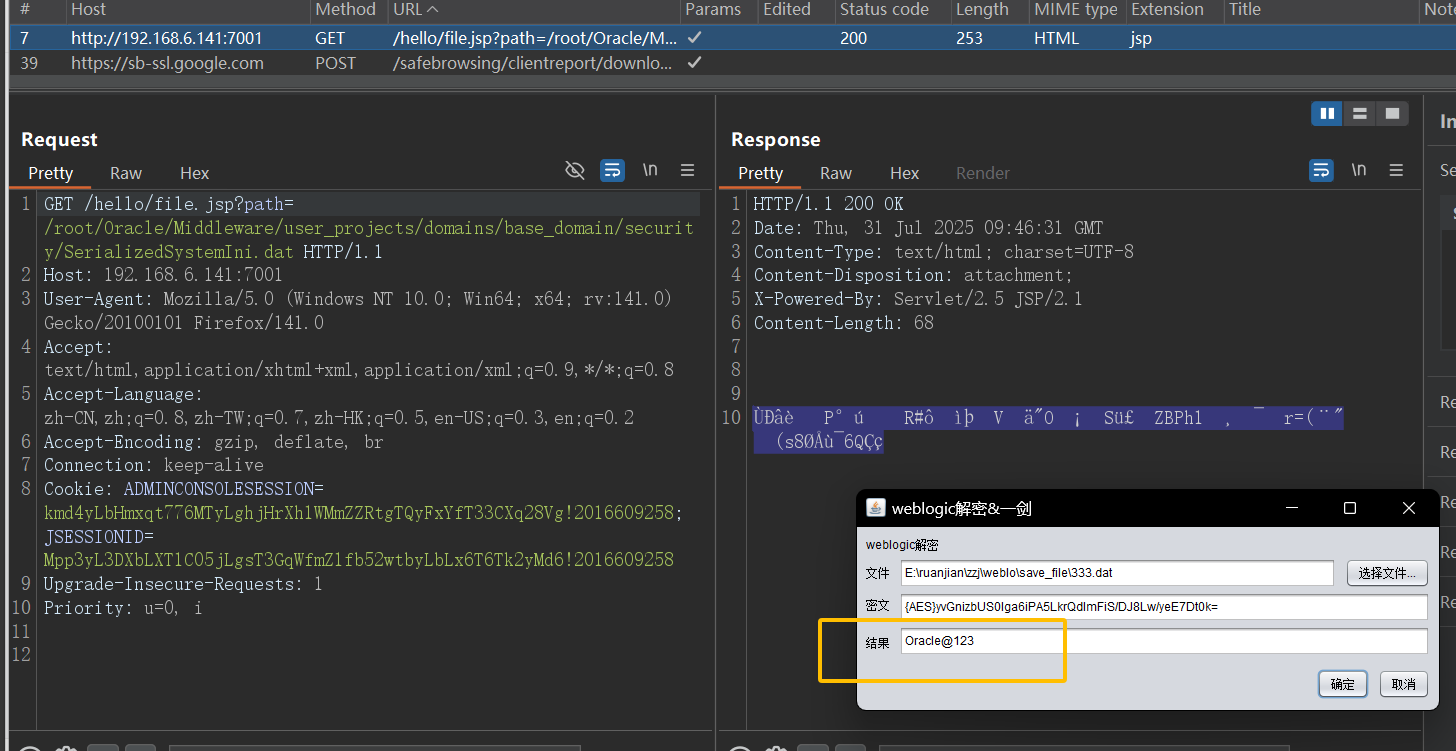Sort history by the Params column header
The width and height of the screenshot is (1456, 751).
[714, 10]
